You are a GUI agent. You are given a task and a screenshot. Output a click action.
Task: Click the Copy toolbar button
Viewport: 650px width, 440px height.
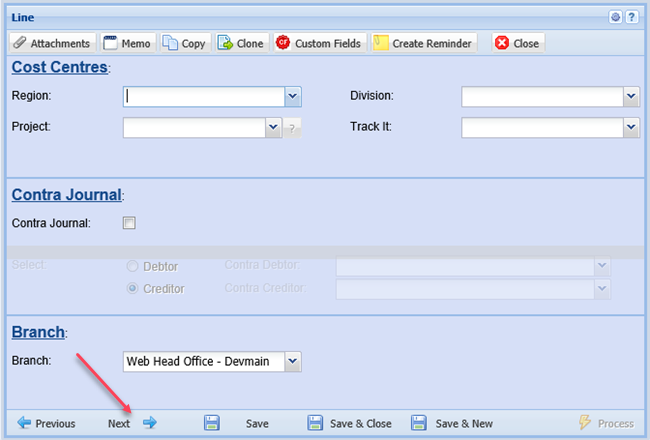[184, 44]
